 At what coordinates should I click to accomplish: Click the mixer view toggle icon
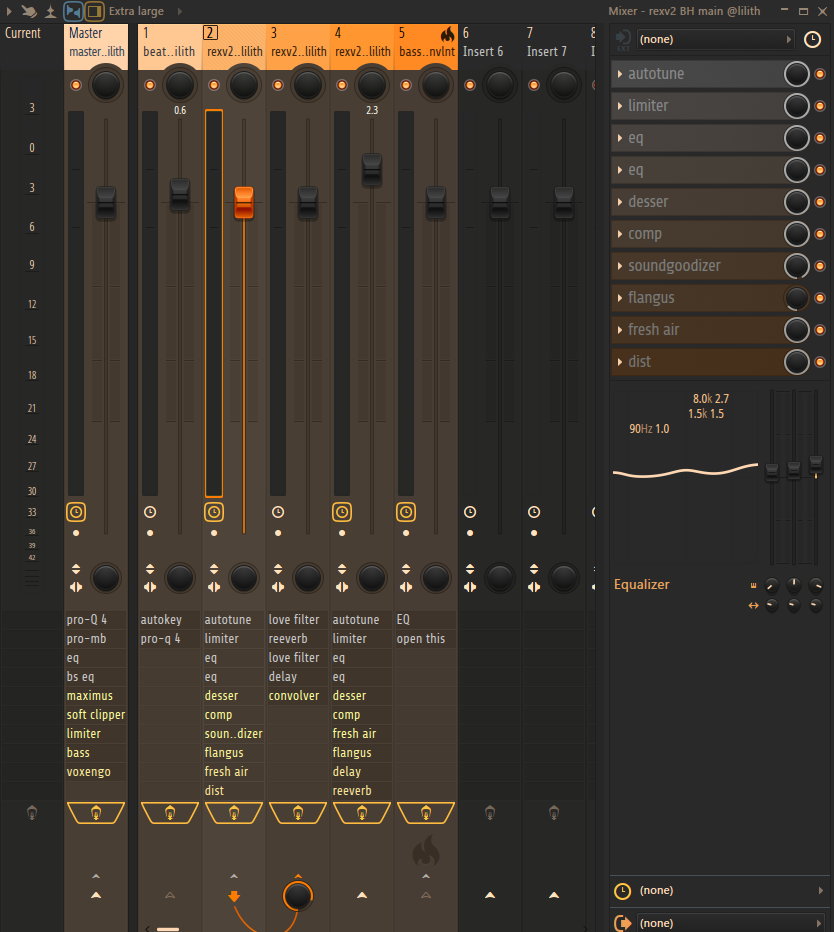tap(73, 11)
